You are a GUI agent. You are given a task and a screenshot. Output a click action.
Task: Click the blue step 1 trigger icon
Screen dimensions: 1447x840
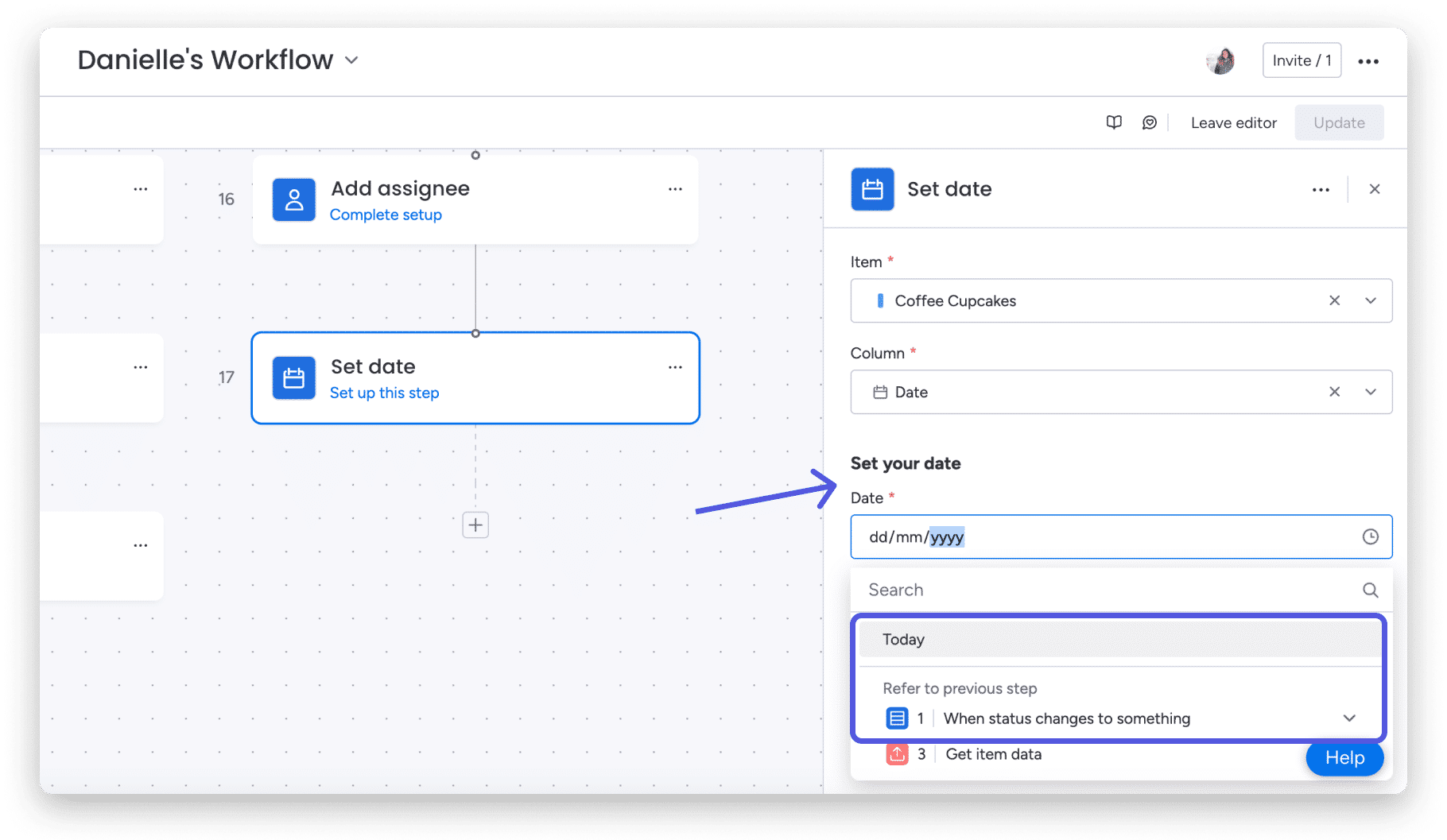pos(897,718)
